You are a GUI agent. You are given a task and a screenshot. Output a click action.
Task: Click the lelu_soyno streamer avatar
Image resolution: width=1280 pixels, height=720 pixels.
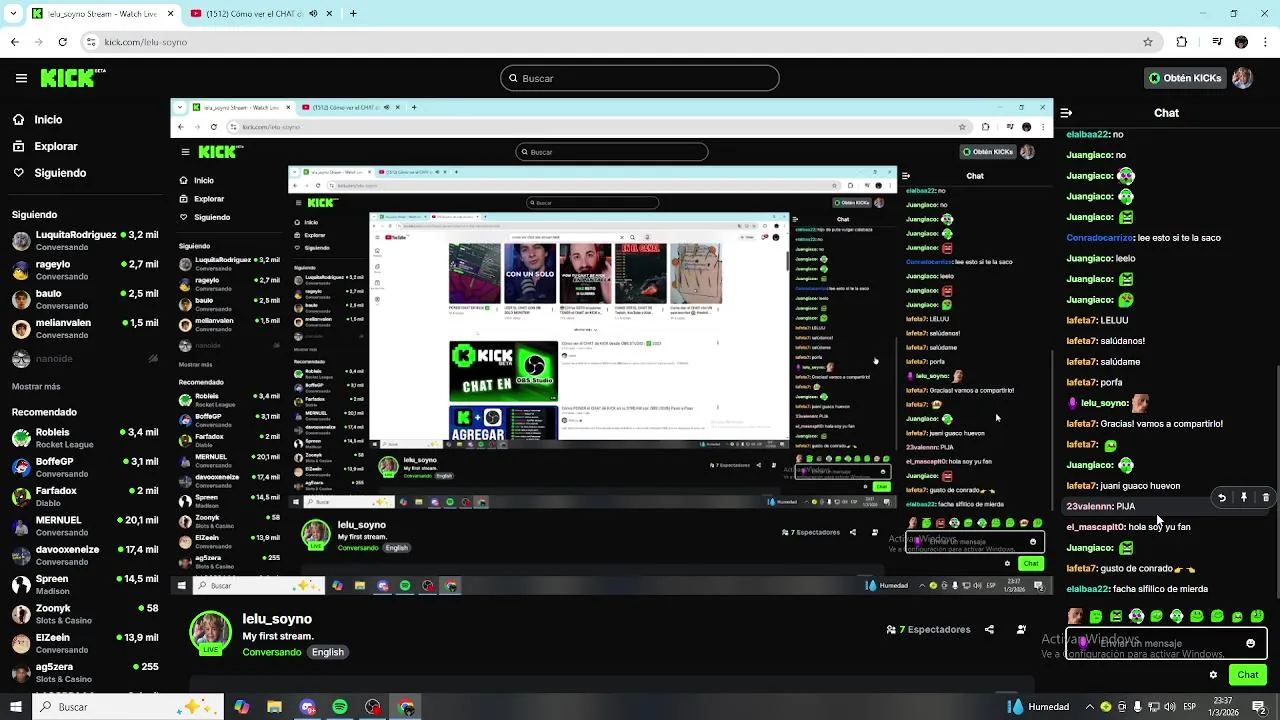pos(211,632)
